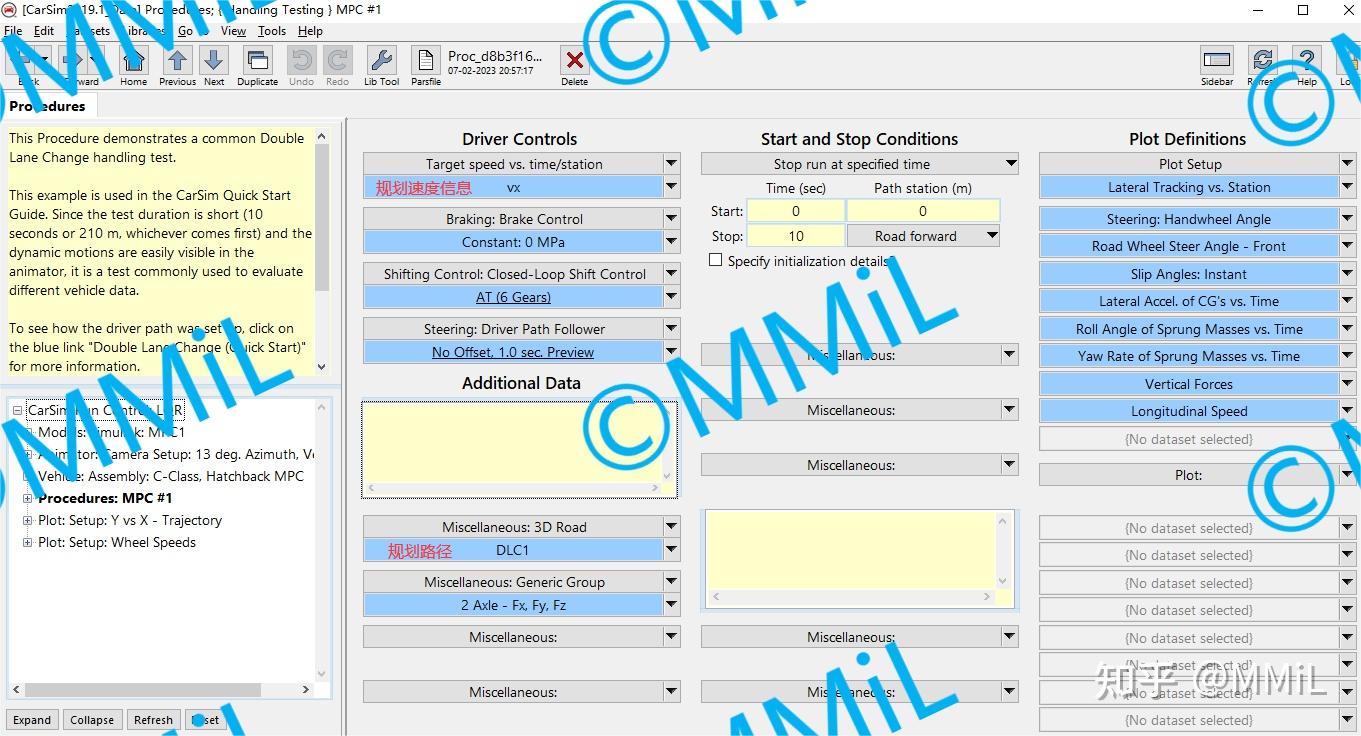Open Steering: Driver Path Follower dropdown

pos(671,329)
